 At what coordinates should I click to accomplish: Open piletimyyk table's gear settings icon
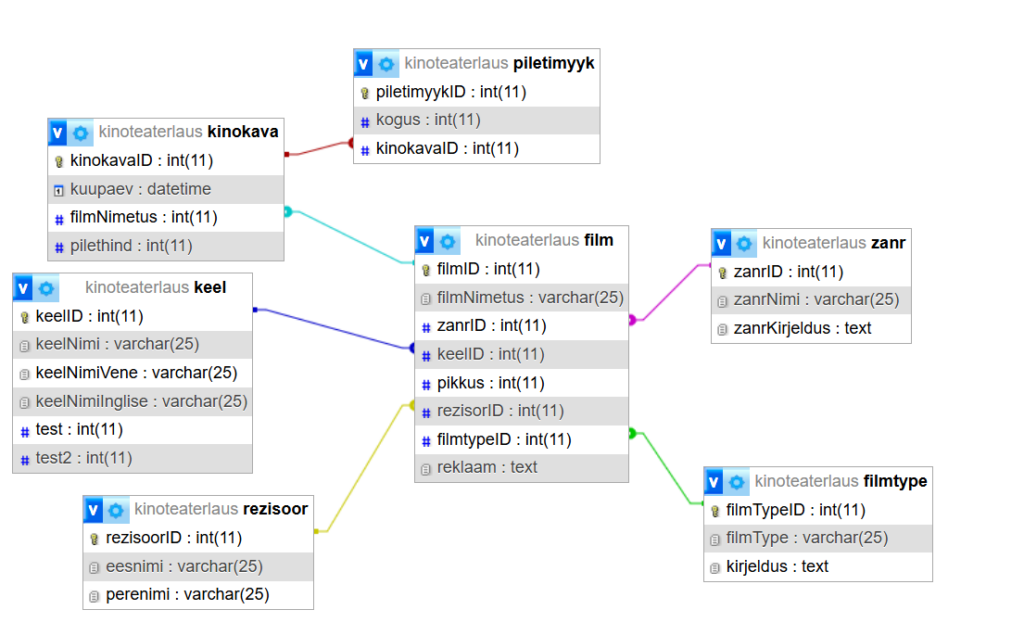click(x=387, y=64)
